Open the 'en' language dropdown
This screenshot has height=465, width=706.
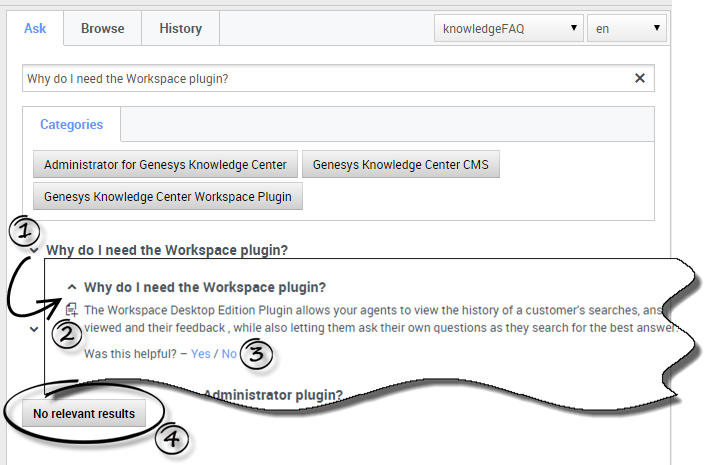pyautogui.click(x=627, y=28)
